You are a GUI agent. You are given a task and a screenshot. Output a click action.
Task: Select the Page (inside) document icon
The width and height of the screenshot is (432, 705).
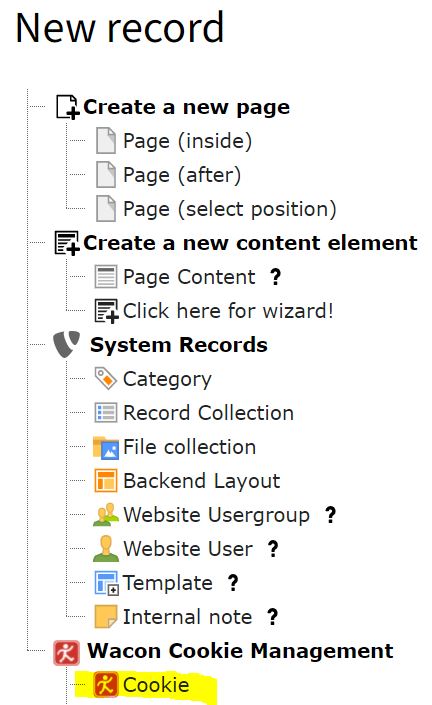pos(106,141)
